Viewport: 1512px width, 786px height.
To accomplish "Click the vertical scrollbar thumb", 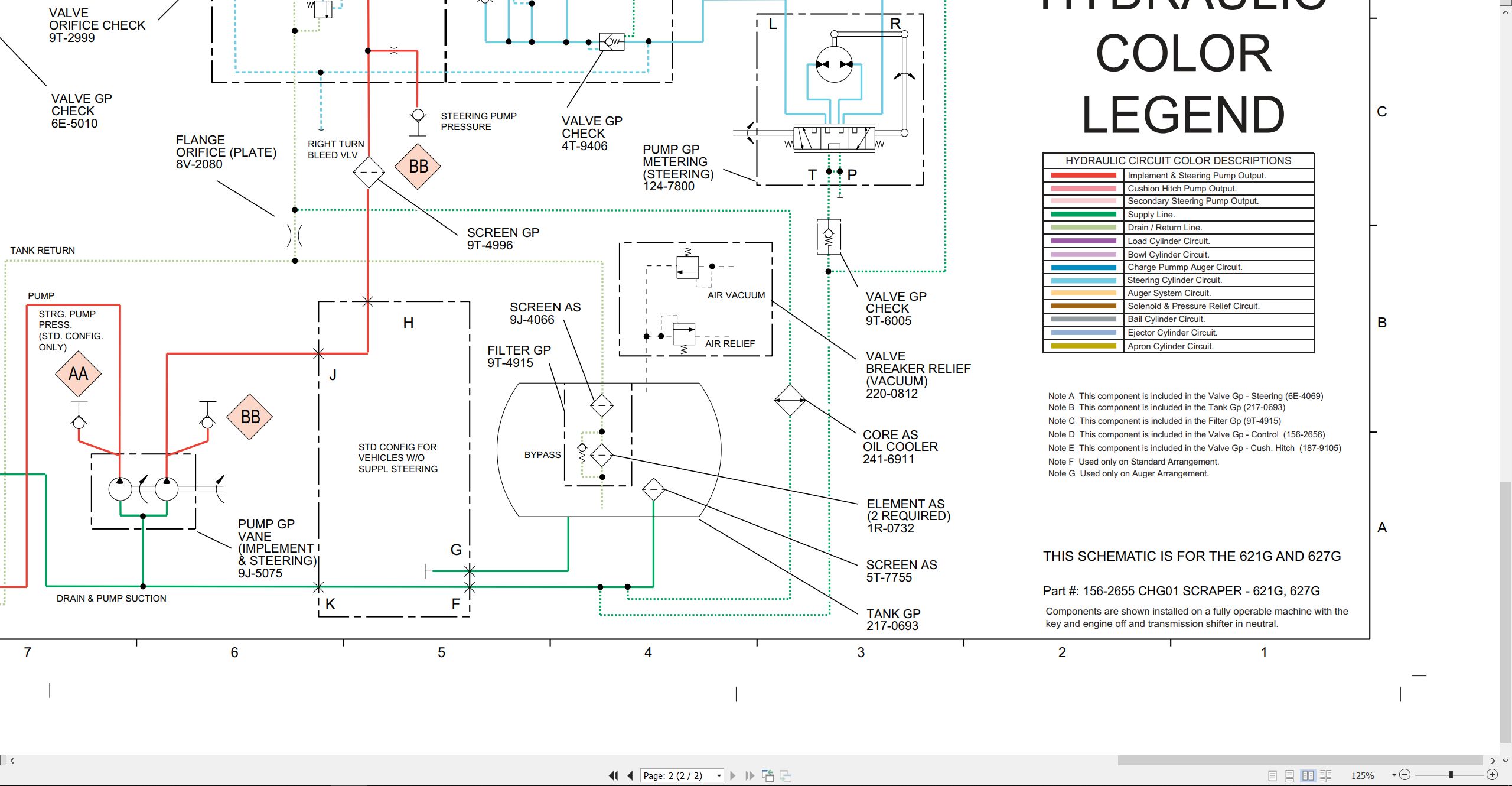I will tap(1506, 613).
